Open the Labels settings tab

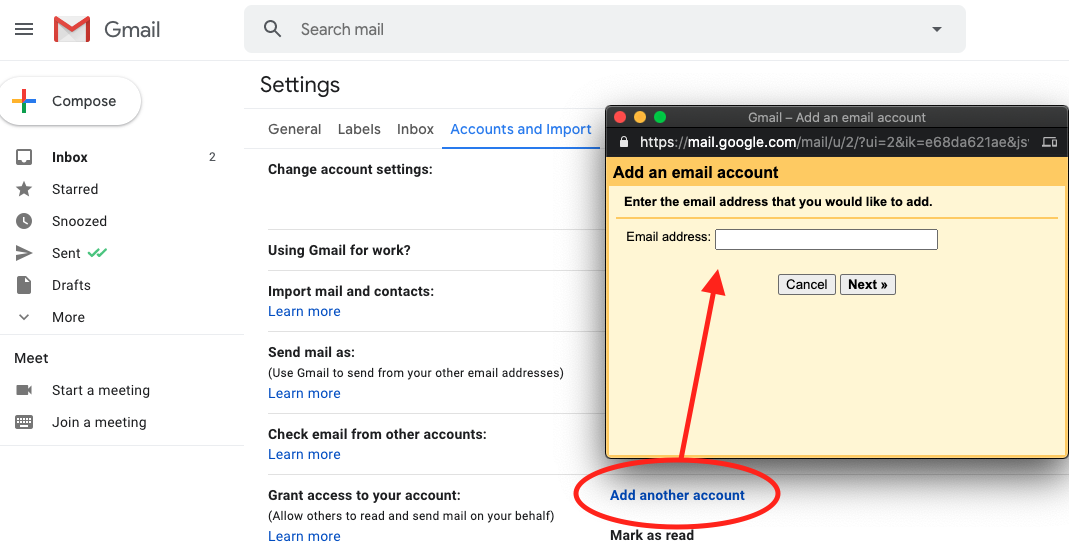359,129
